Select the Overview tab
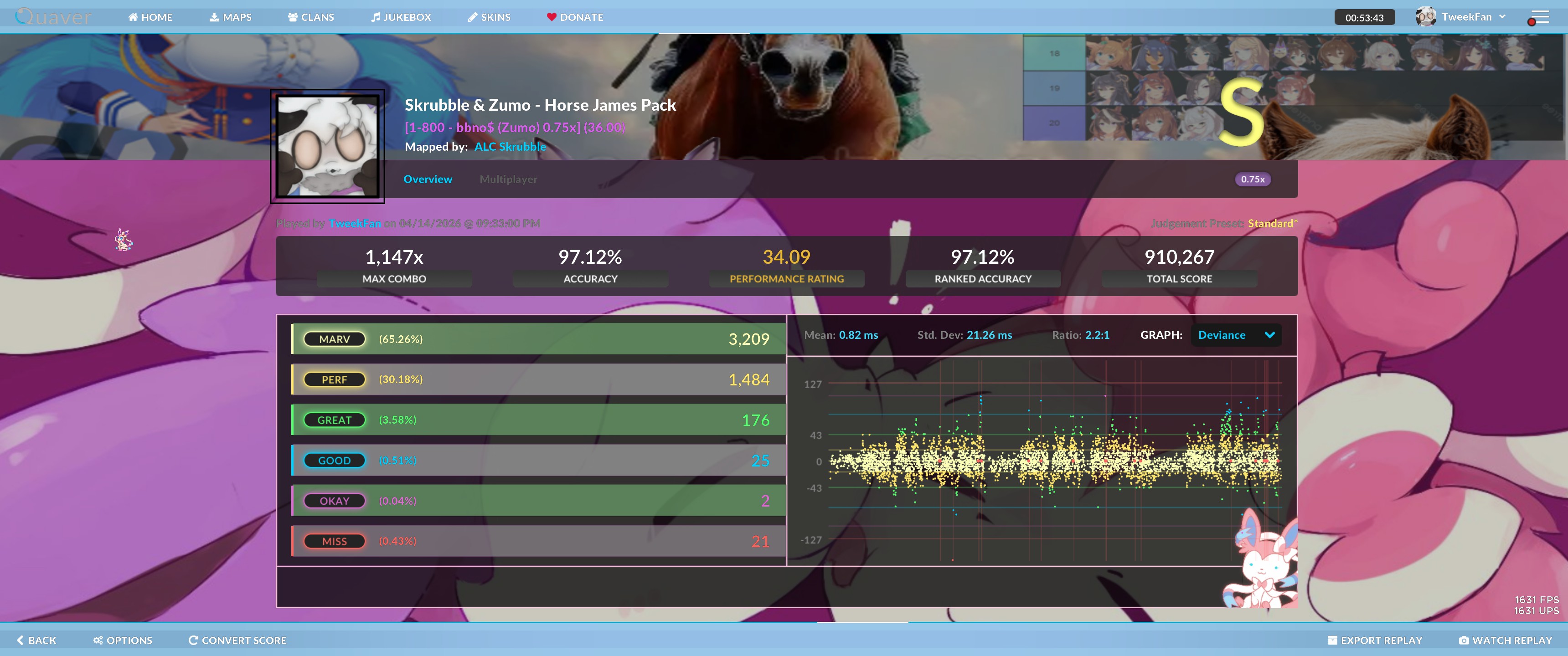 (x=427, y=179)
